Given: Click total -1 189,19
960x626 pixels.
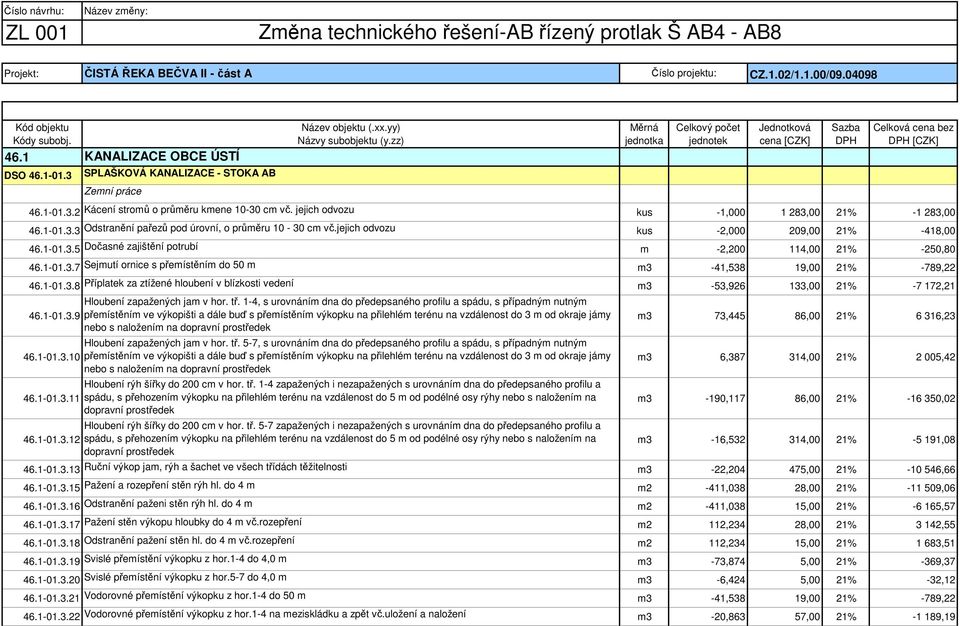Looking at the screenshot, I should 934,617.
